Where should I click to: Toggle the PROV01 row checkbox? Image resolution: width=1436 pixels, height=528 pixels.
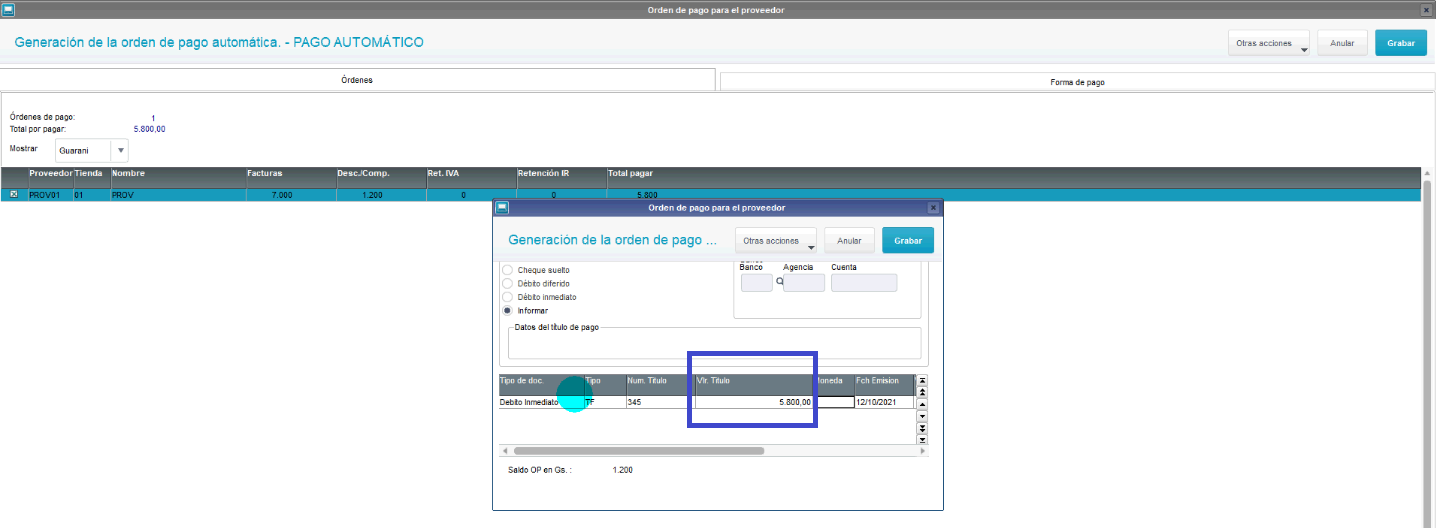[x=13, y=194]
